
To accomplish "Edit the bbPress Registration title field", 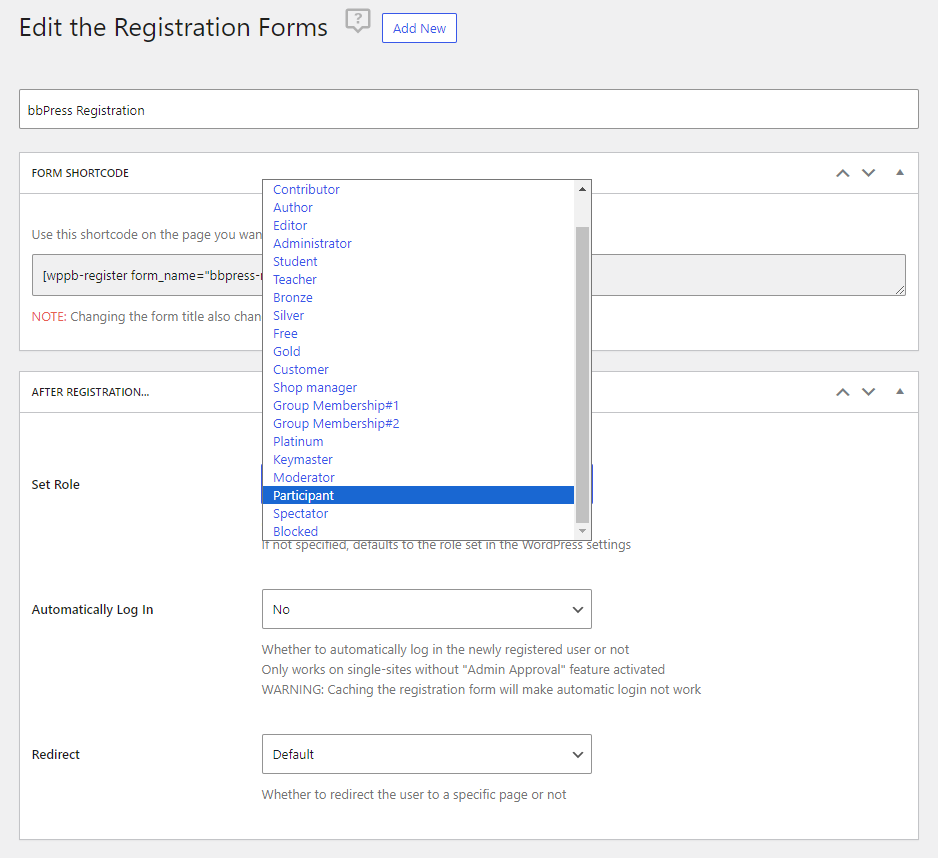I will [468, 110].
